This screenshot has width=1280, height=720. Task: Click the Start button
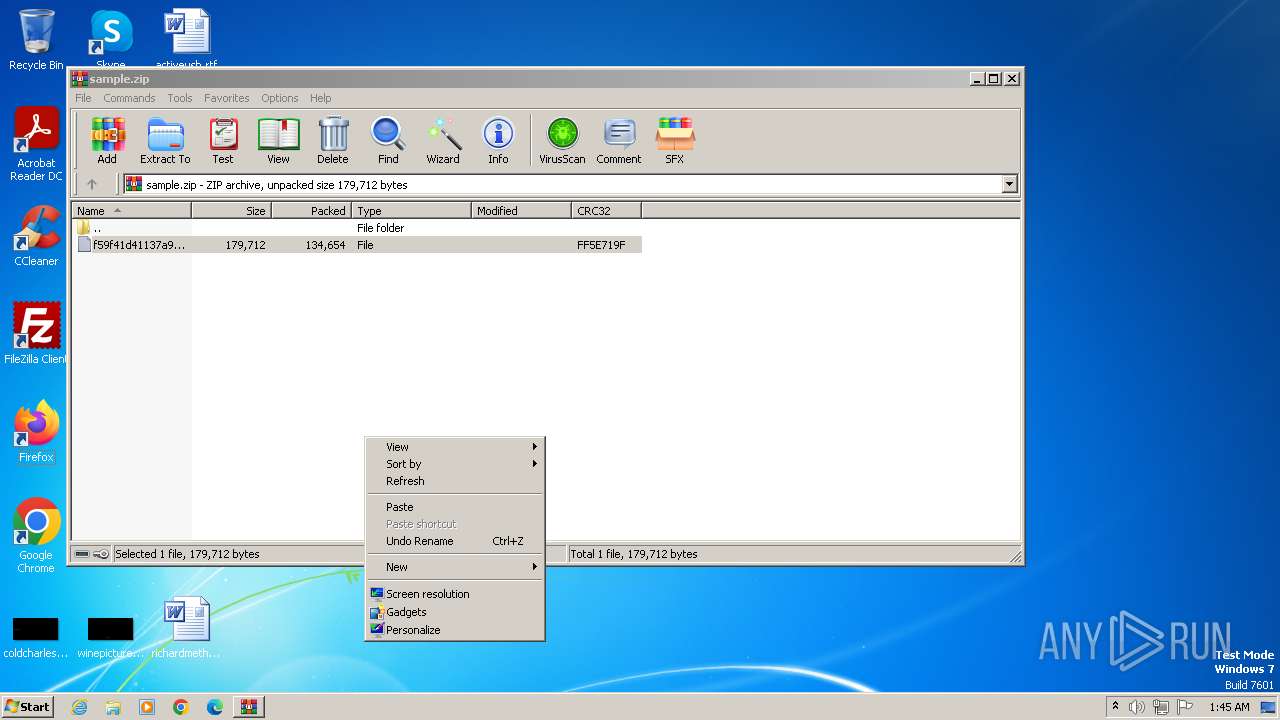coord(27,707)
